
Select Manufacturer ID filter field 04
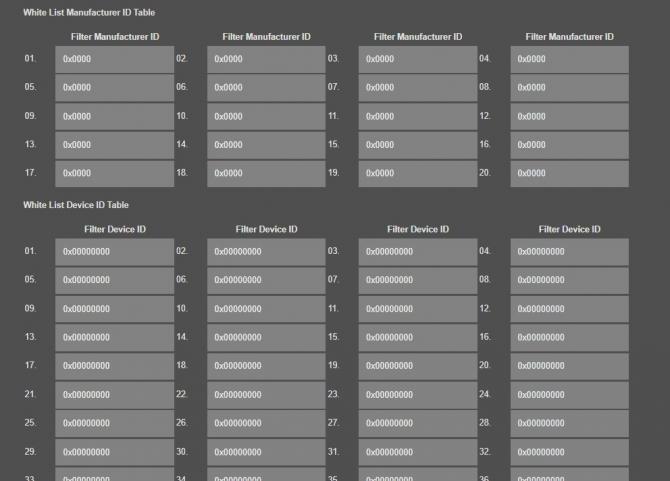point(569,59)
